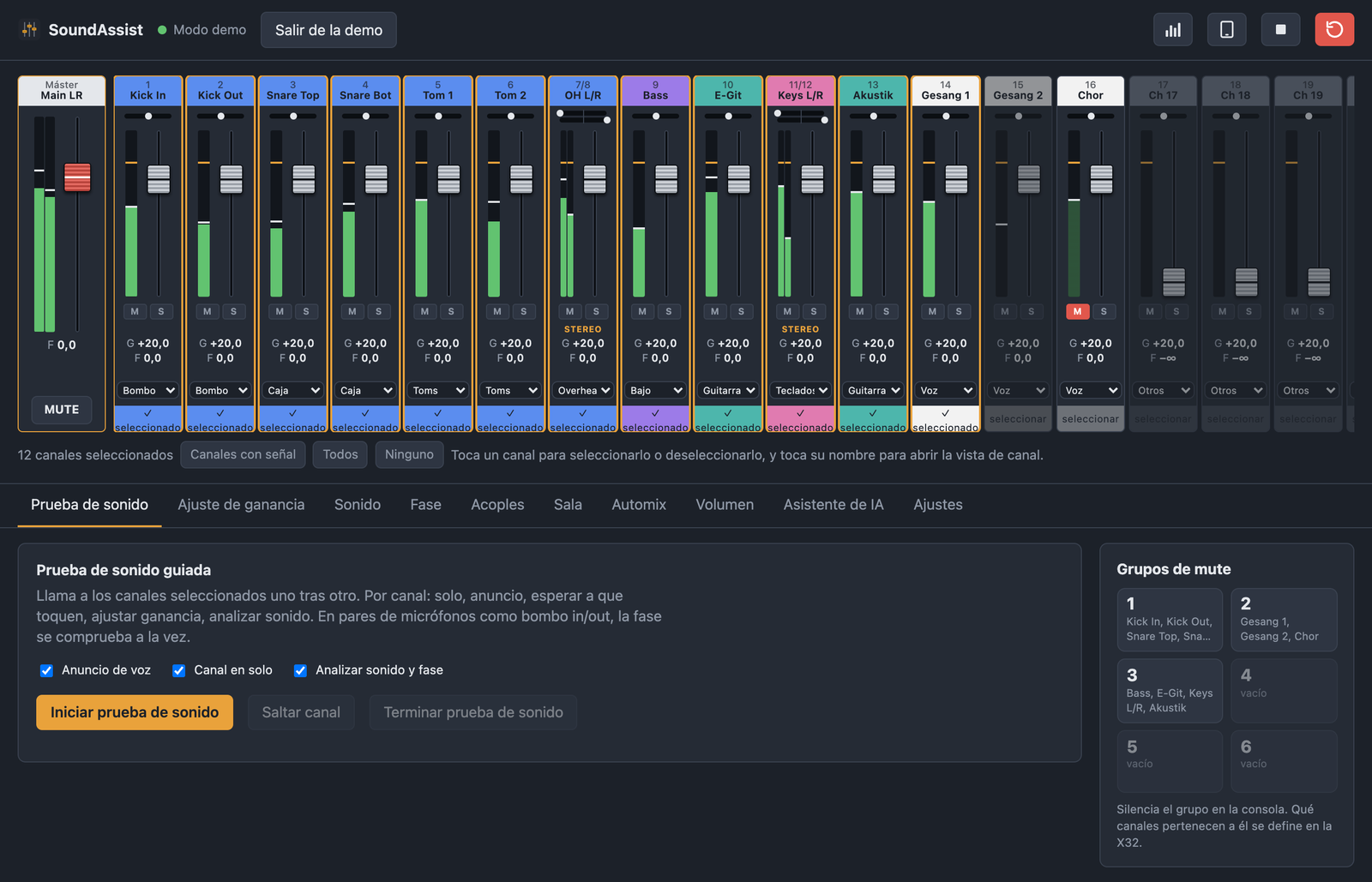1372x882 pixels.
Task: Click Iniciar prueba de sonido button
Action: [135, 712]
